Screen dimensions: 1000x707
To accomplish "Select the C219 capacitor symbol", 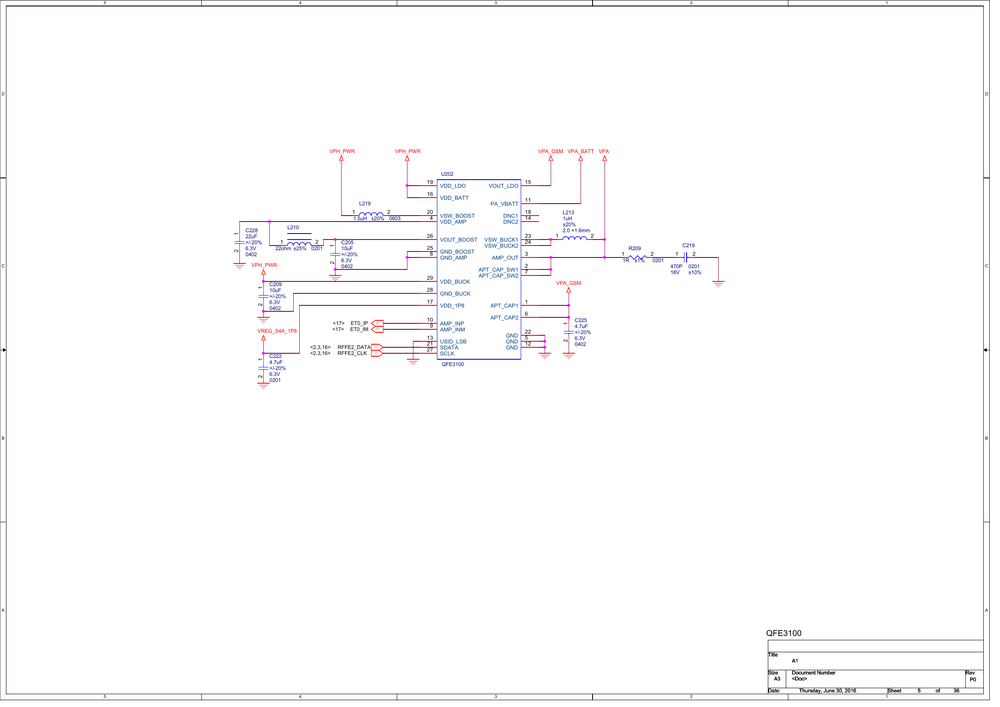I will [686, 258].
